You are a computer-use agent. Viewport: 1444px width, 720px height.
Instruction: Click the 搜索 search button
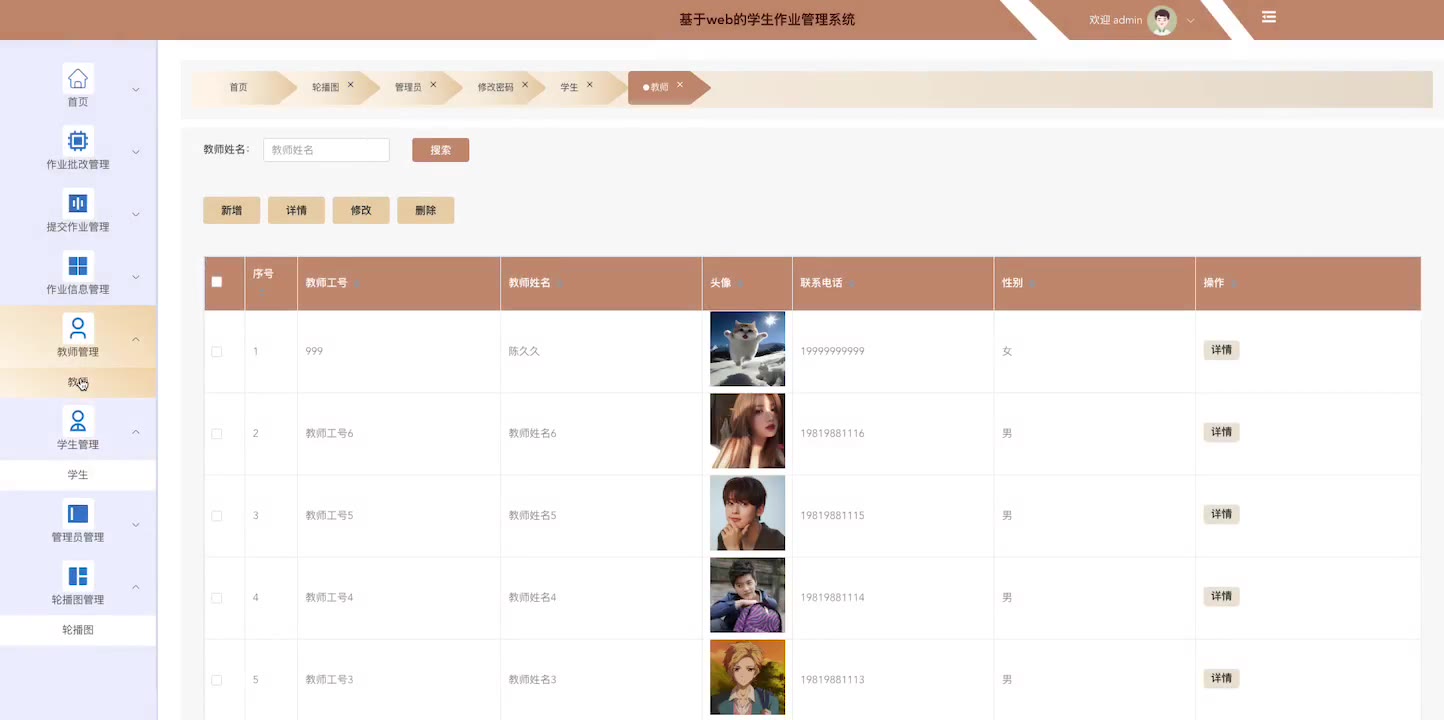[440, 150]
